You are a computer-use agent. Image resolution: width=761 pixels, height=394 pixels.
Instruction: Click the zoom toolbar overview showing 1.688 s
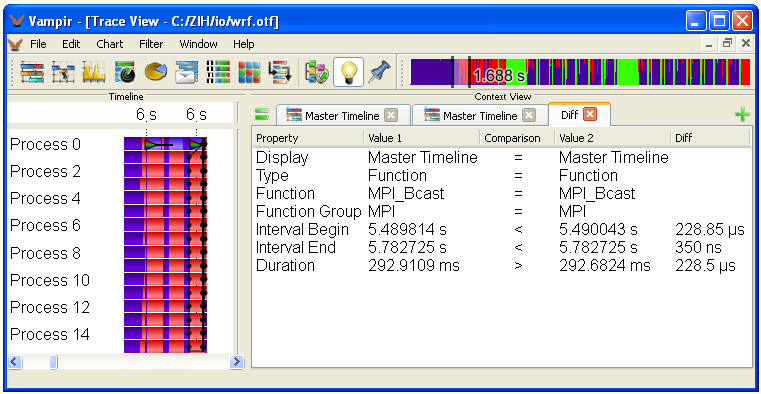coord(580,73)
